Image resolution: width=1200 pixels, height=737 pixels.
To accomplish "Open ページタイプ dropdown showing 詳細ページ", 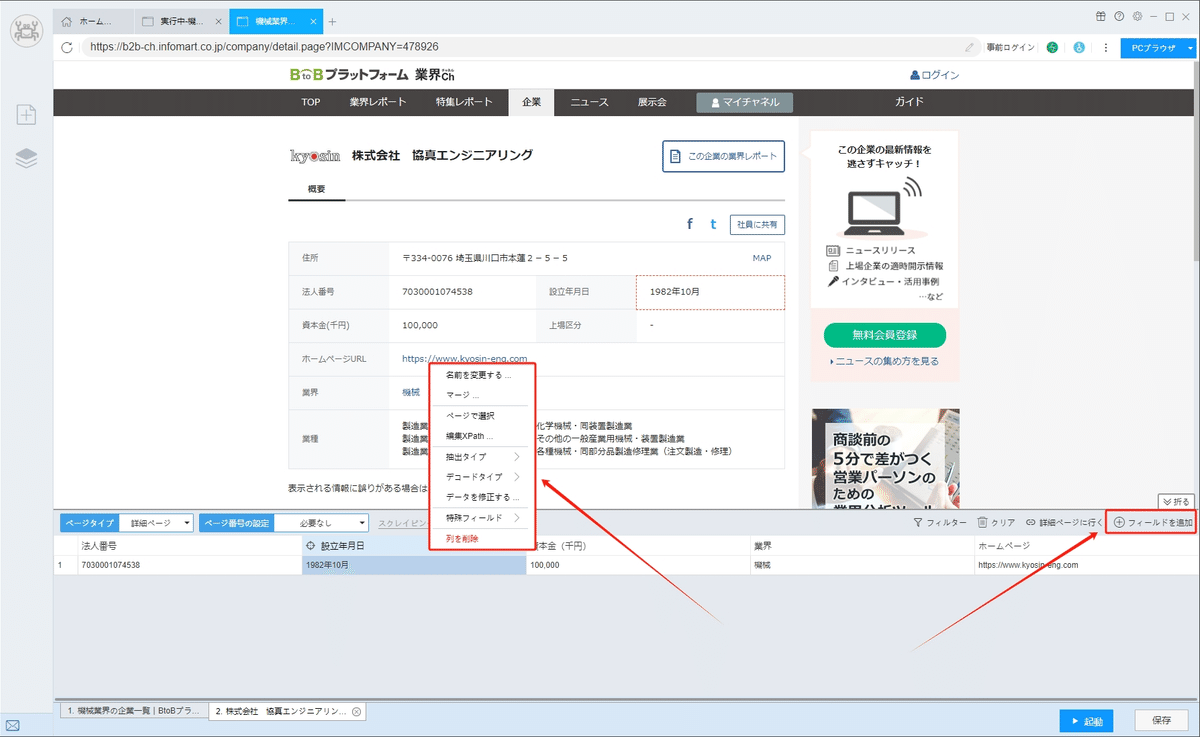I will point(155,523).
